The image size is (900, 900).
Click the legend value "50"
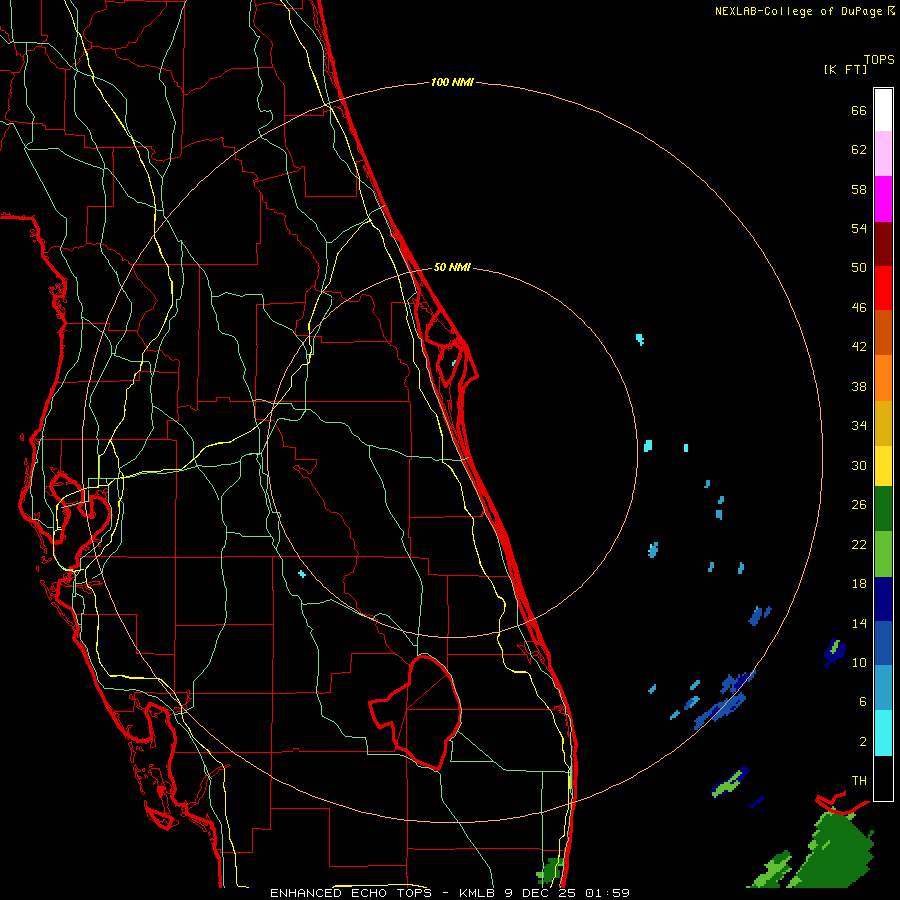pyautogui.click(x=859, y=267)
